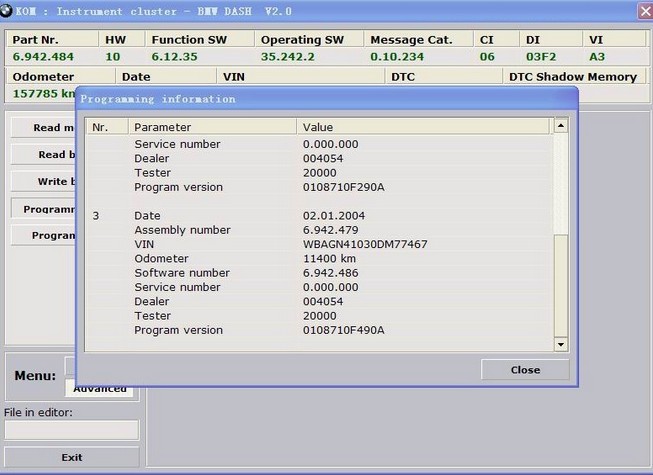This screenshot has width=653, height=475.
Task: Click the partially hidden Advanced button
Action: pos(100,389)
